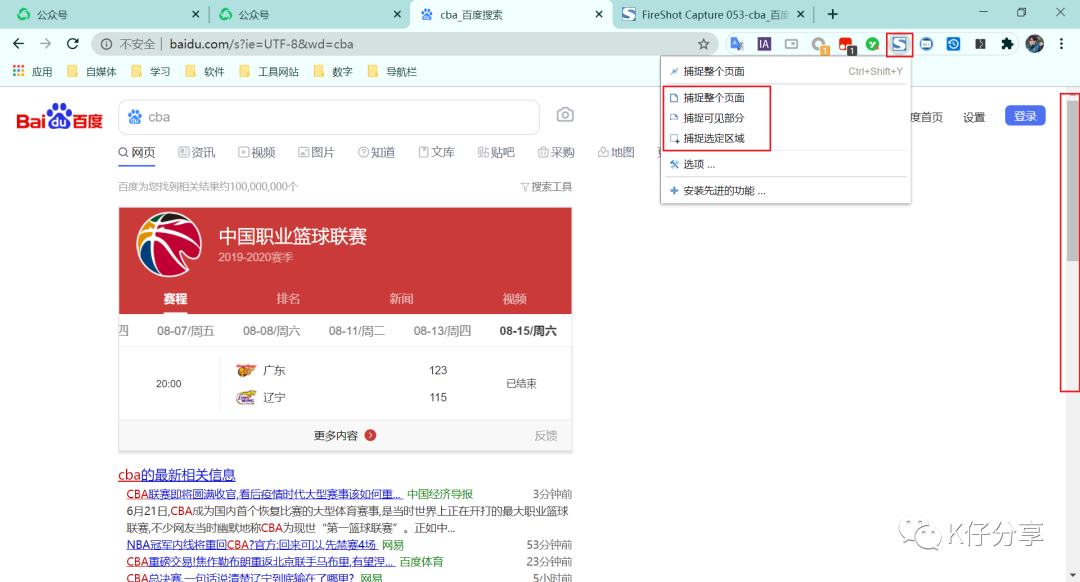Switch to the first 公众号 browser tab
Viewport: 1080px width, 582px height.
[x=109, y=14]
